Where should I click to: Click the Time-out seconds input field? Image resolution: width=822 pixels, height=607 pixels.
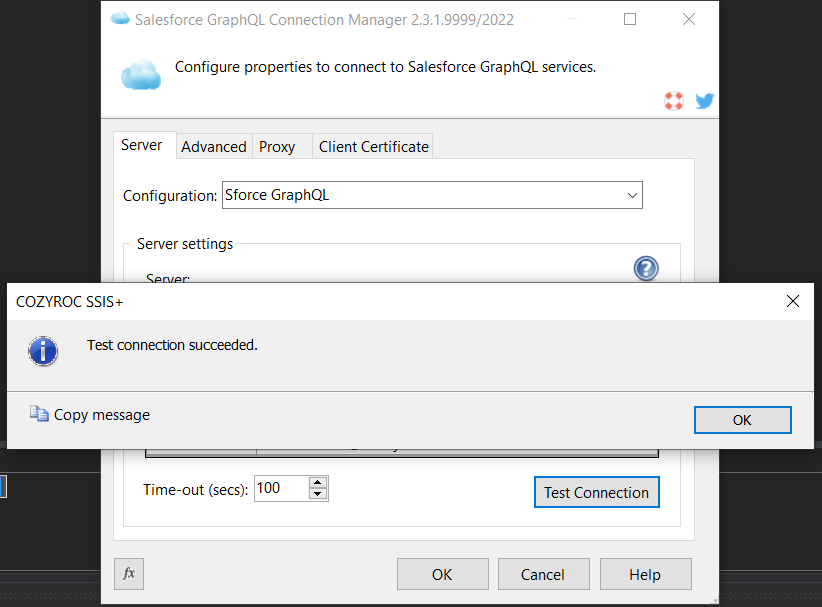[281, 489]
